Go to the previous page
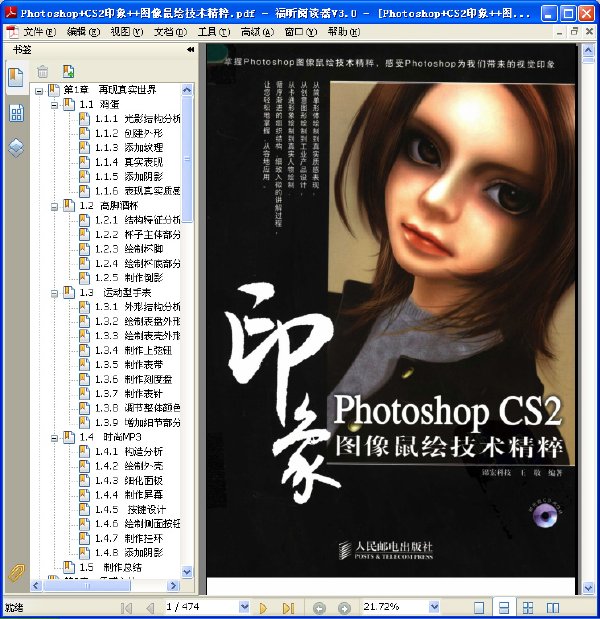600x619 pixels. click(150, 608)
